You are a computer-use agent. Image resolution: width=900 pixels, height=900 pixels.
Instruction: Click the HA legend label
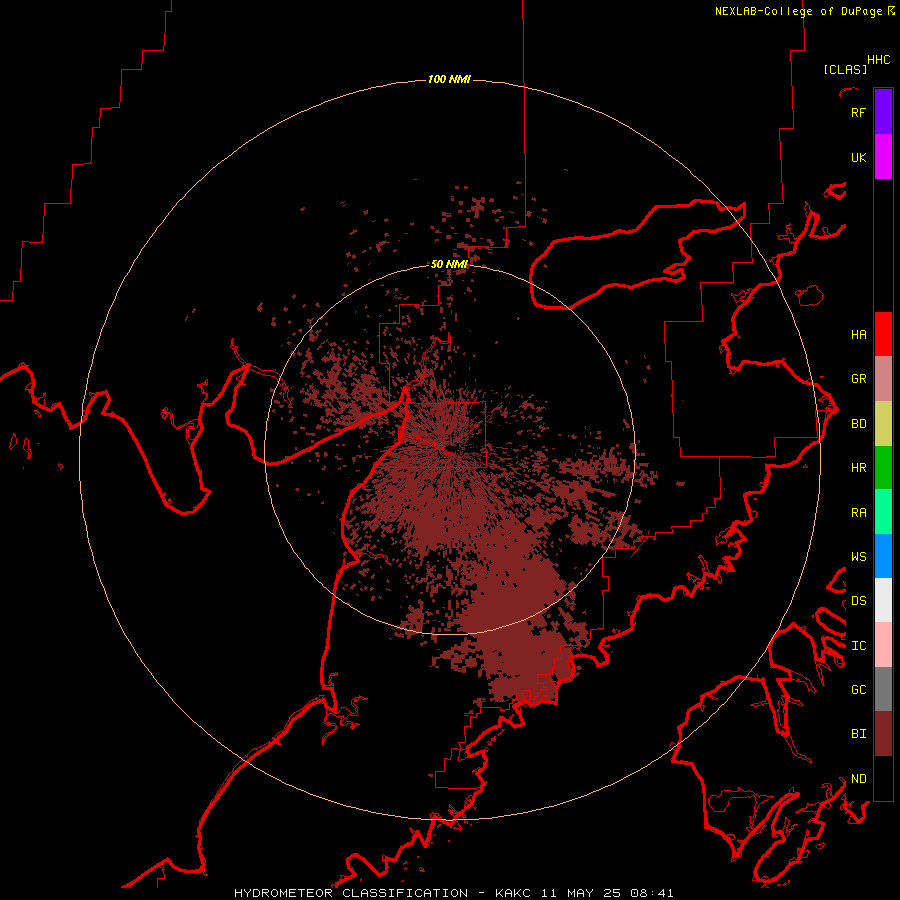click(858, 334)
